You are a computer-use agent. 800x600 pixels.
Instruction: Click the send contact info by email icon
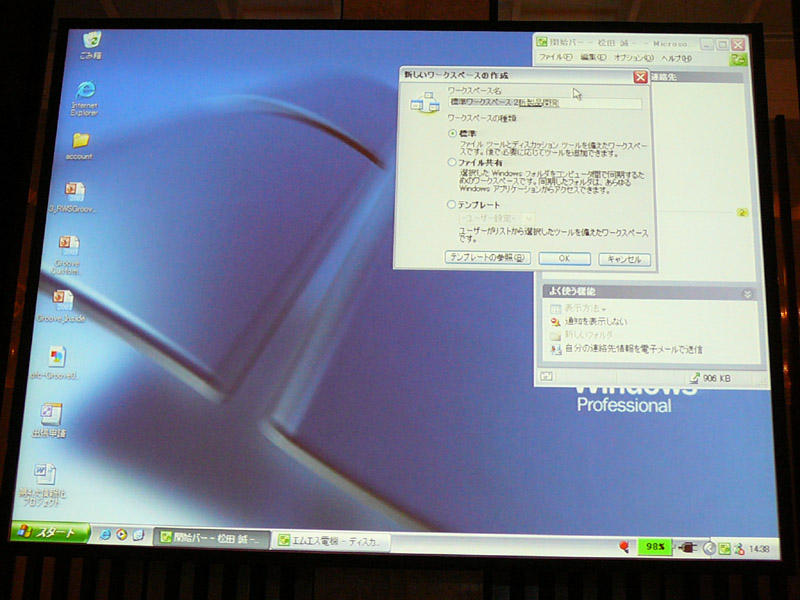(556, 349)
